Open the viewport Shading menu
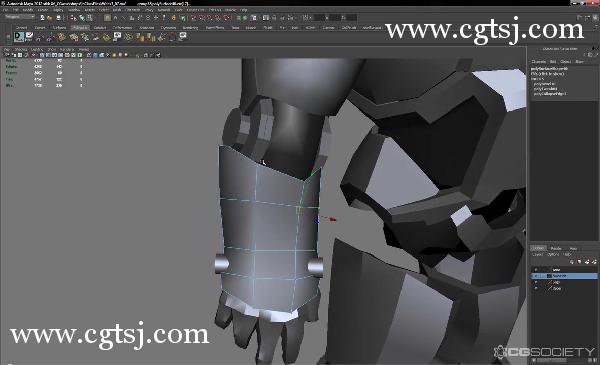This screenshot has height=365, width=600. click(x=21, y=49)
